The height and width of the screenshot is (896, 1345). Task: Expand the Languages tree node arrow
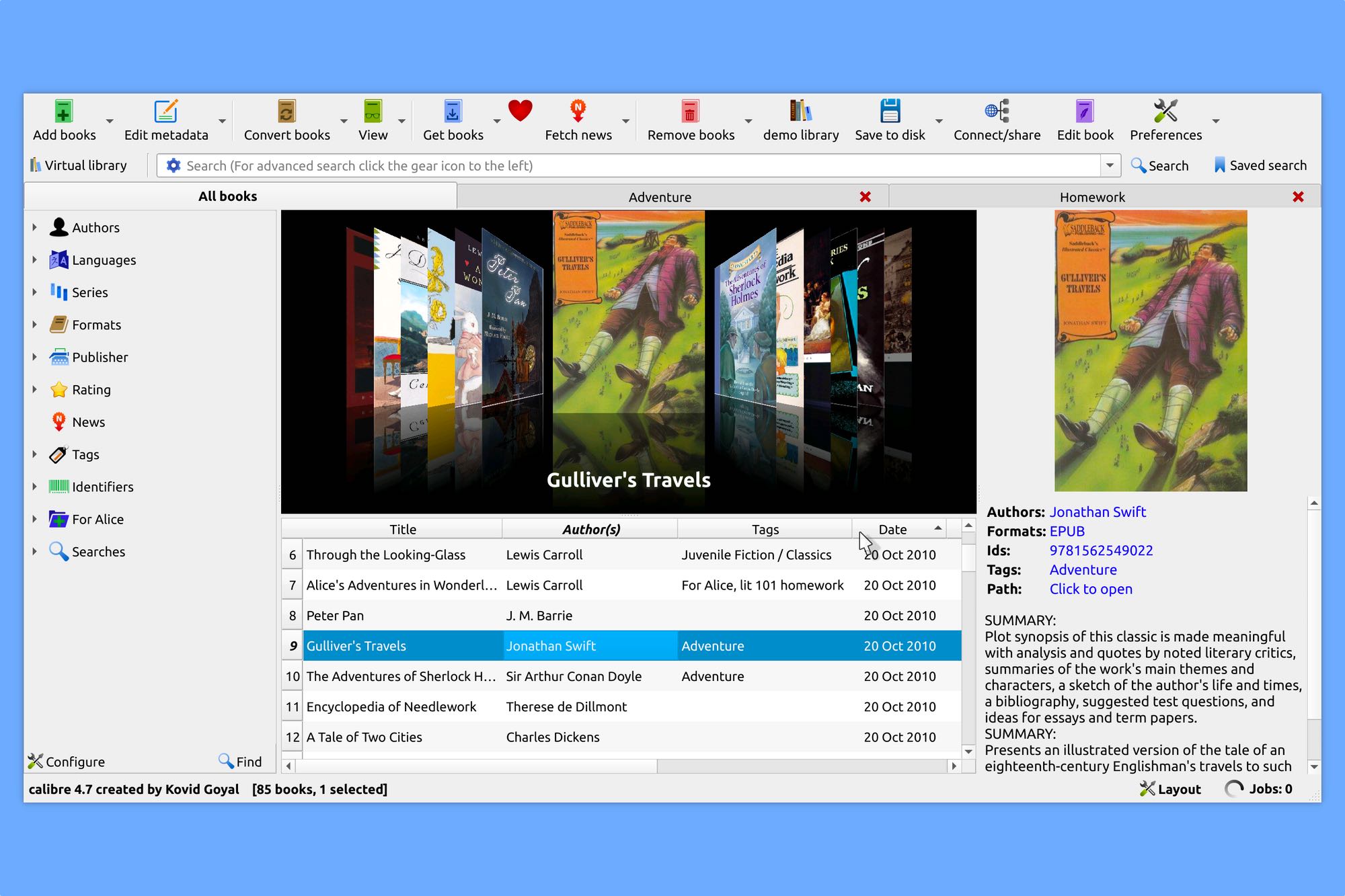coord(34,259)
